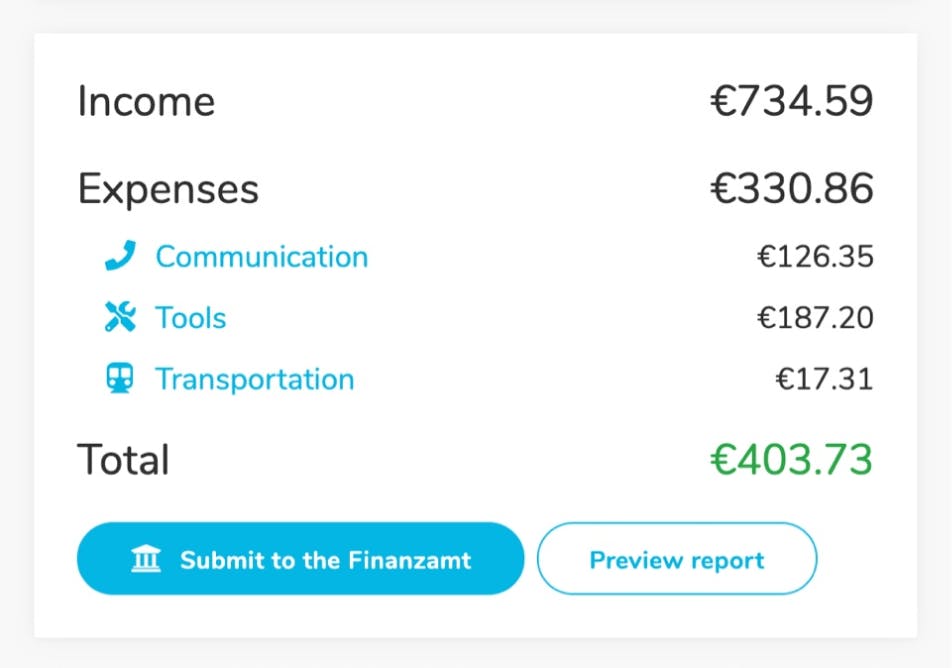This screenshot has height=668, width=952.
Task: Open the Transportation expense category
Action: click(254, 379)
